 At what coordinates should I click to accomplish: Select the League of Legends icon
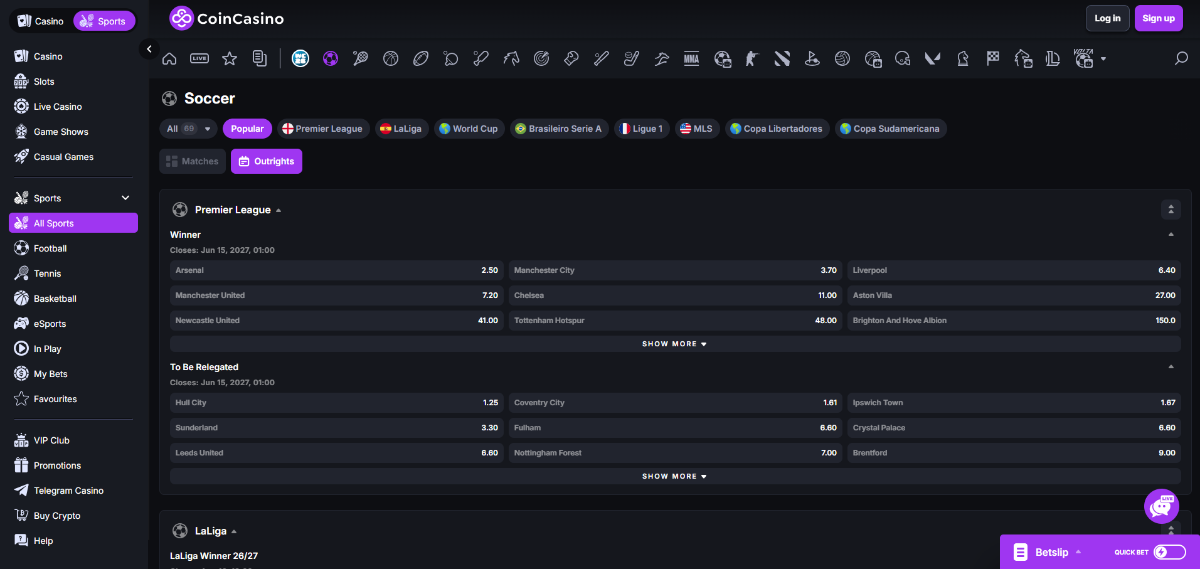(1052, 59)
